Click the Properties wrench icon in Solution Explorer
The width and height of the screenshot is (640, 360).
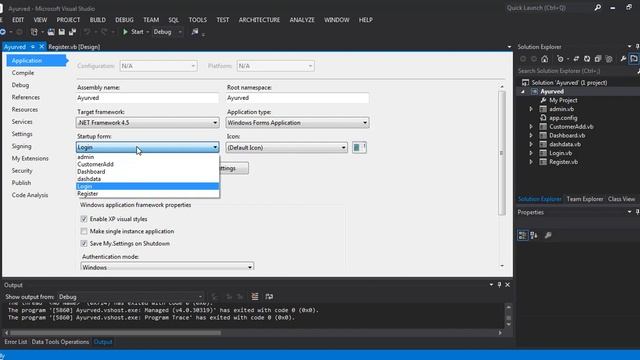pos(623,59)
